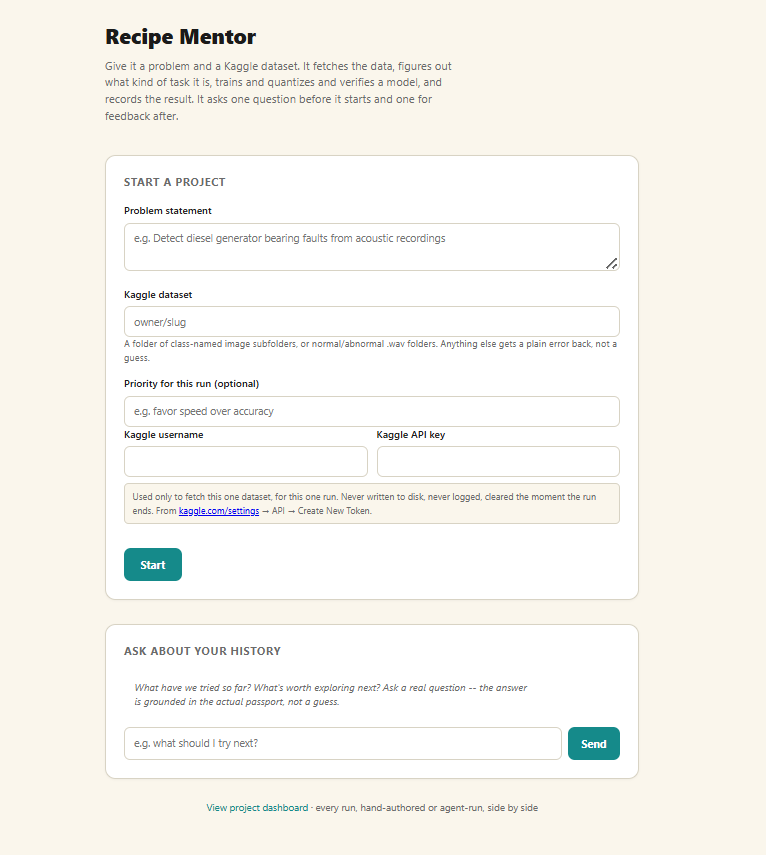Select the START A PROJECT section heading

[x=174, y=182]
